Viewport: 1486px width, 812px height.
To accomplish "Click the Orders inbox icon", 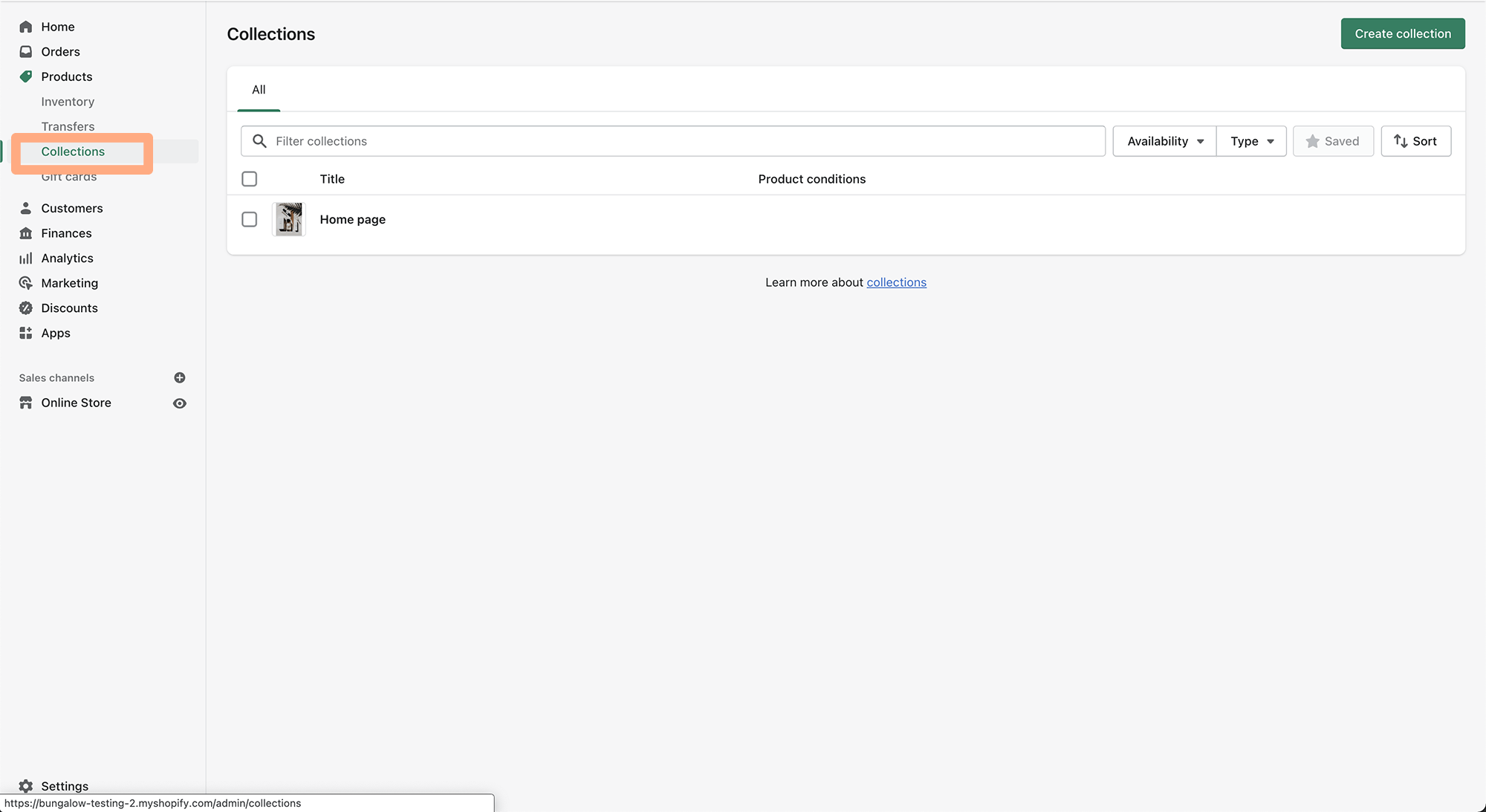I will click(26, 51).
